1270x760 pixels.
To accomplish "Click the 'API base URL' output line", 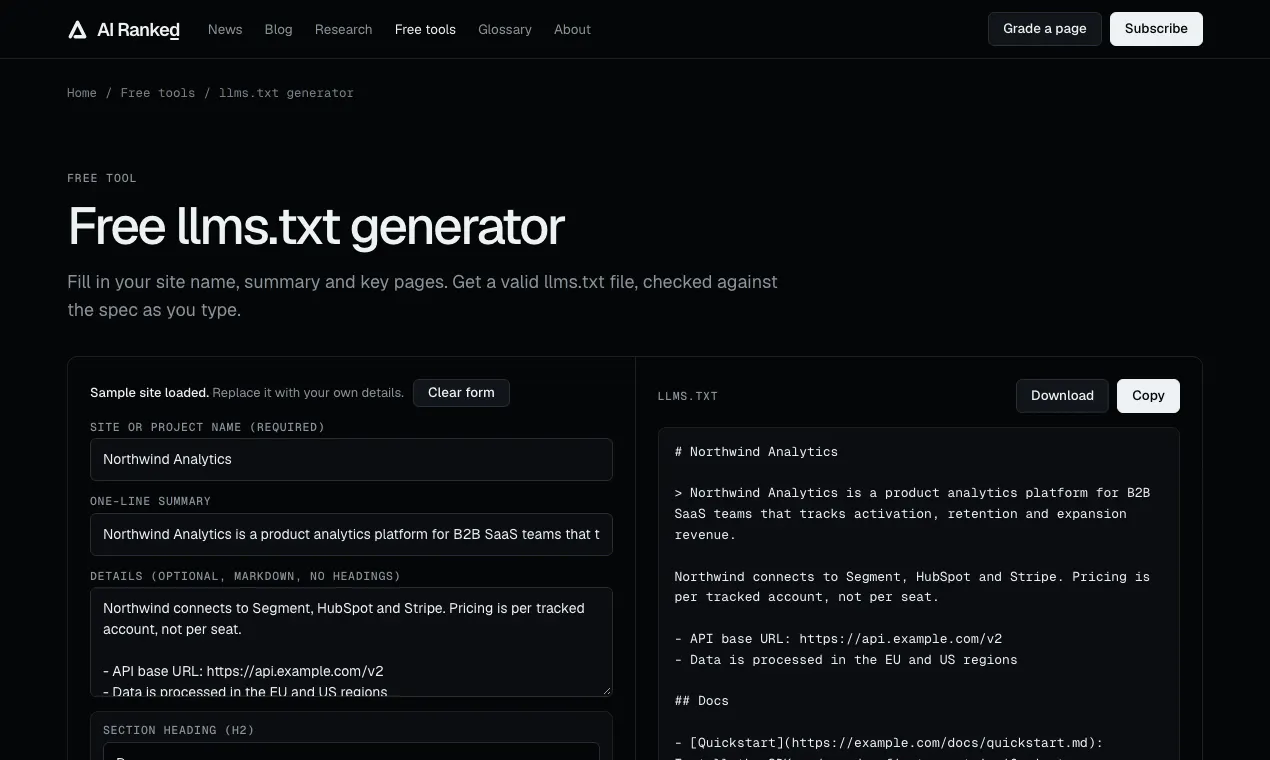I will pyautogui.click(x=839, y=639).
